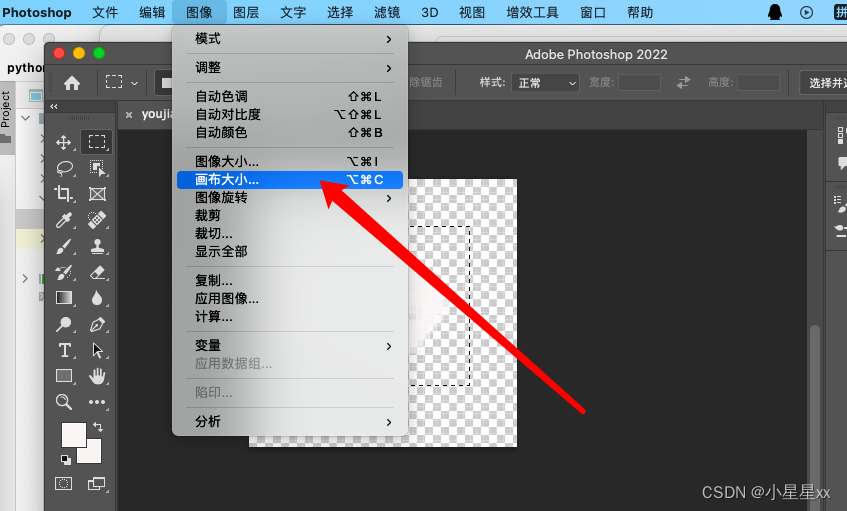Open the 文件 menu

click(x=105, y=12)
